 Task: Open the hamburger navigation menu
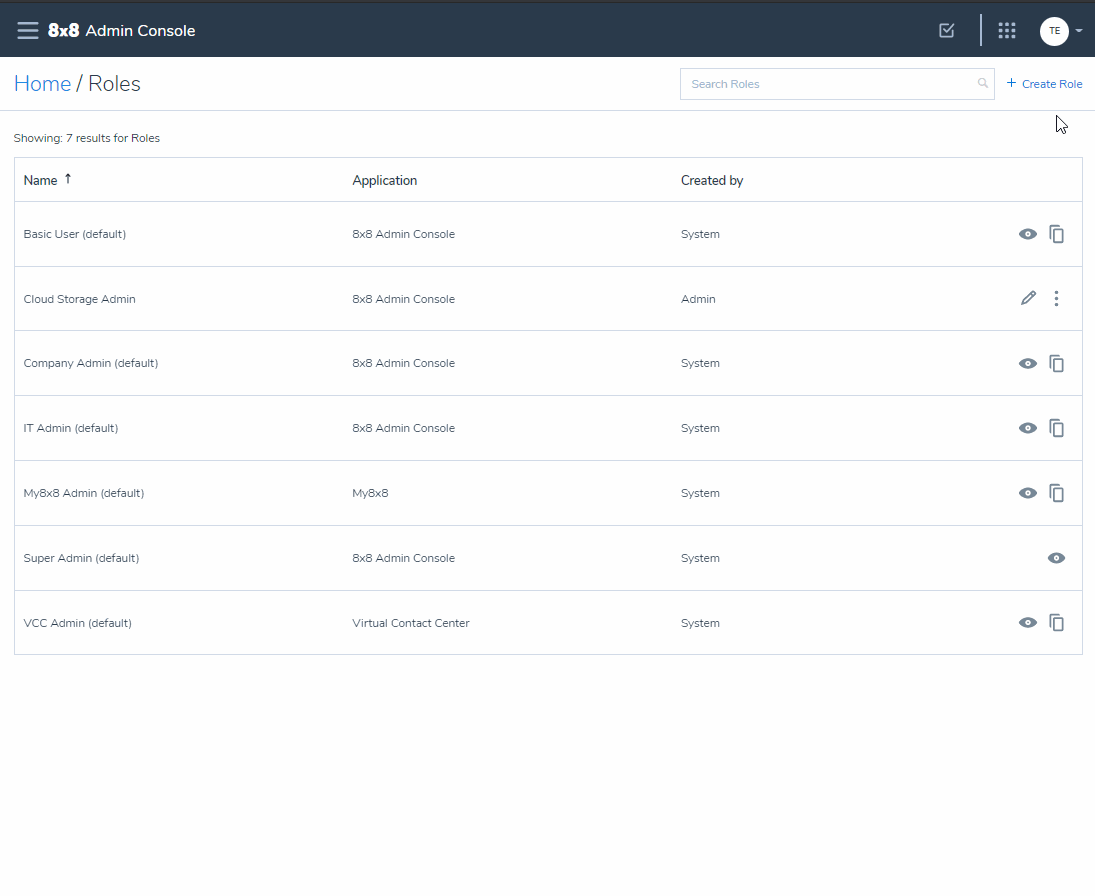click(x=28, y=31)
